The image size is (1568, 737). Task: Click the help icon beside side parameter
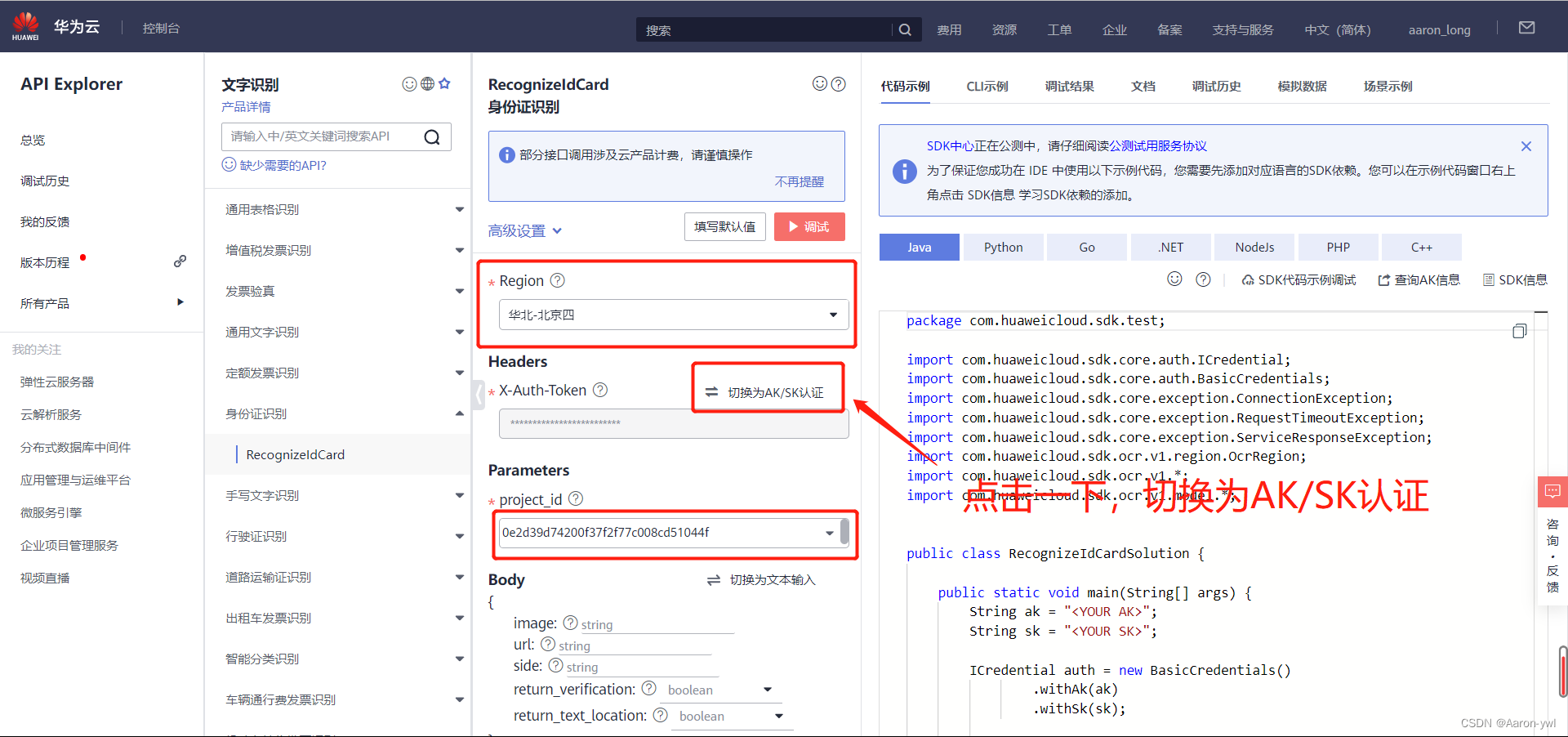(555, 665)
